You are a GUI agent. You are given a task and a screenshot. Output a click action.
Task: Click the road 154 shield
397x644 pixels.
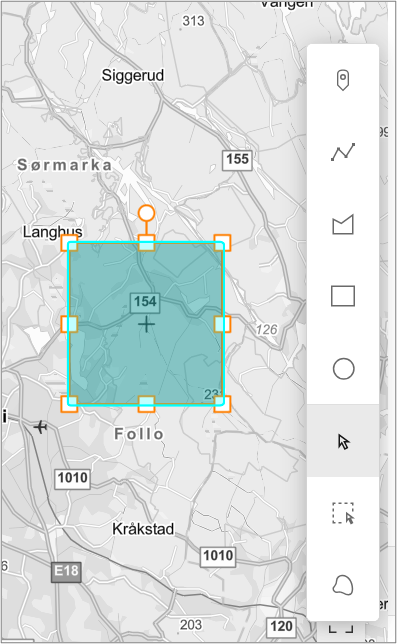[145, 302]
